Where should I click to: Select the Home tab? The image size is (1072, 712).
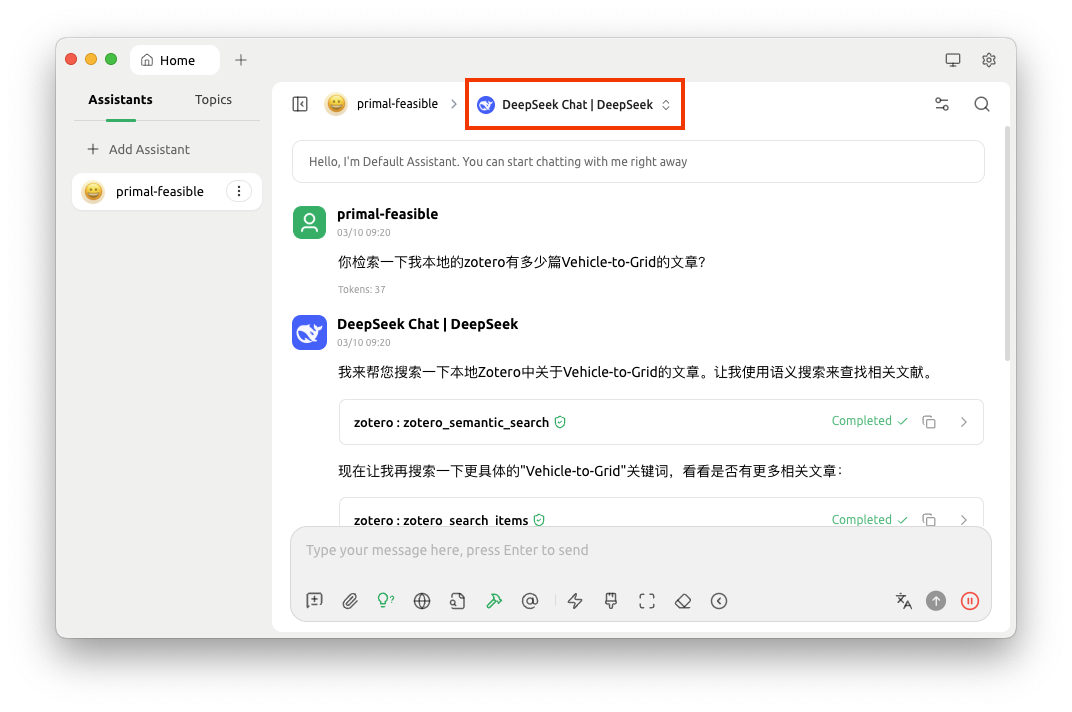click(175, 60)
